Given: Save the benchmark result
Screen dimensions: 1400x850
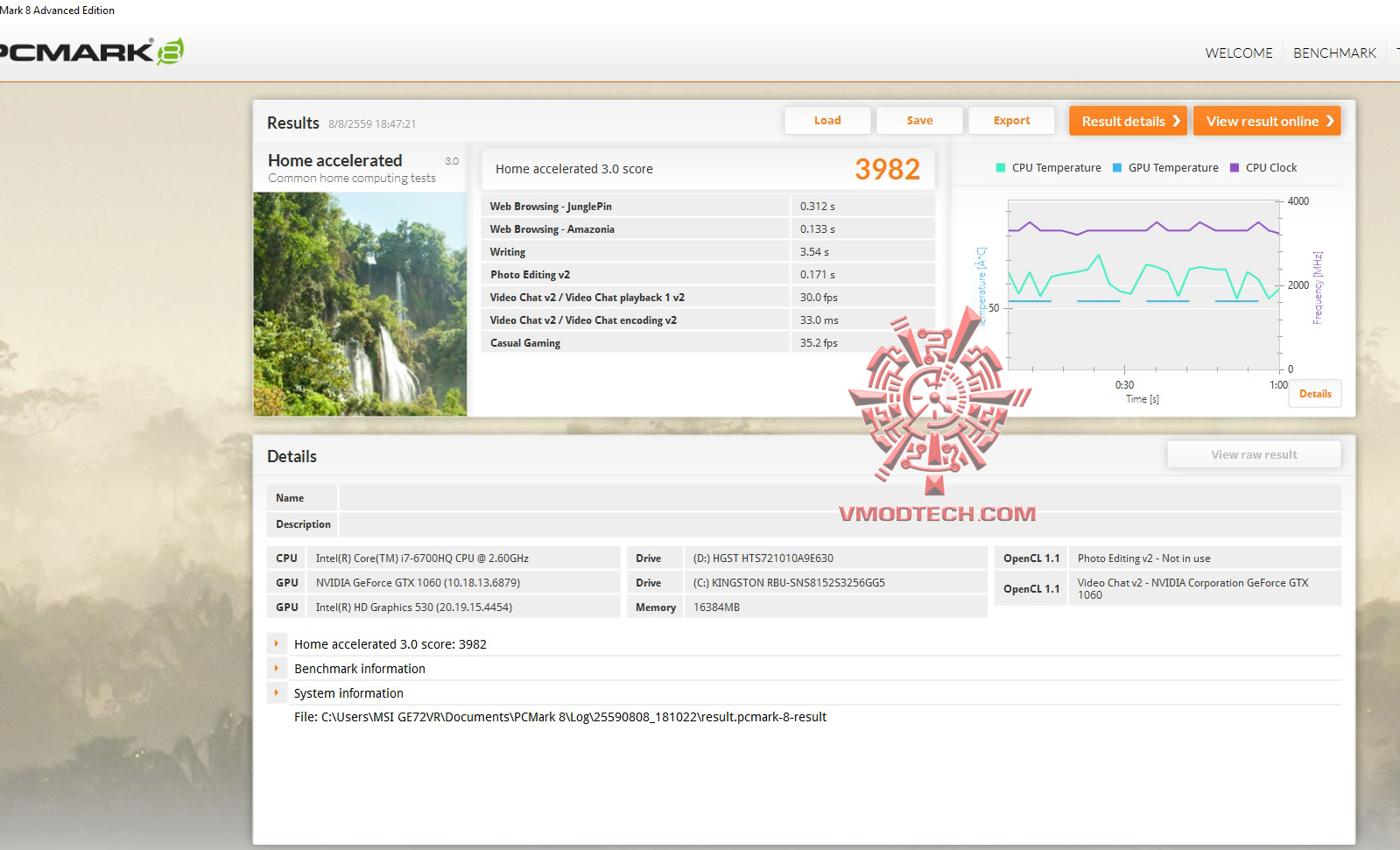Looking at the screenshot, I should pos(919,121).
